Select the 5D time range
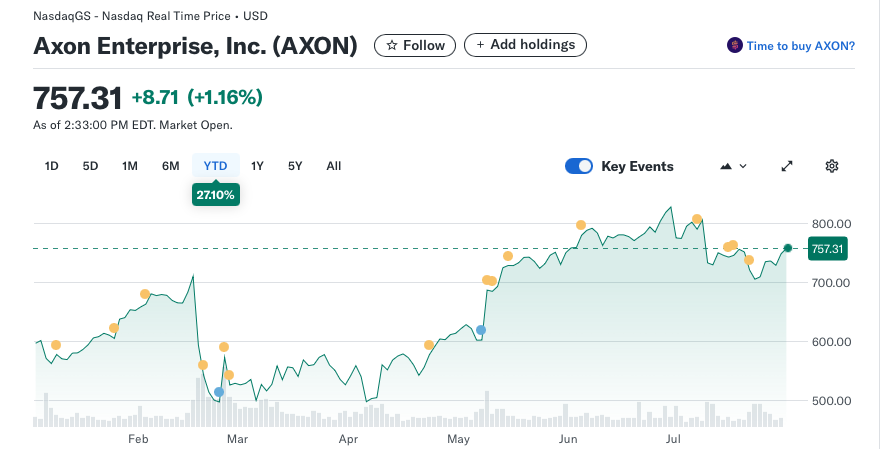 pos(90,166)
